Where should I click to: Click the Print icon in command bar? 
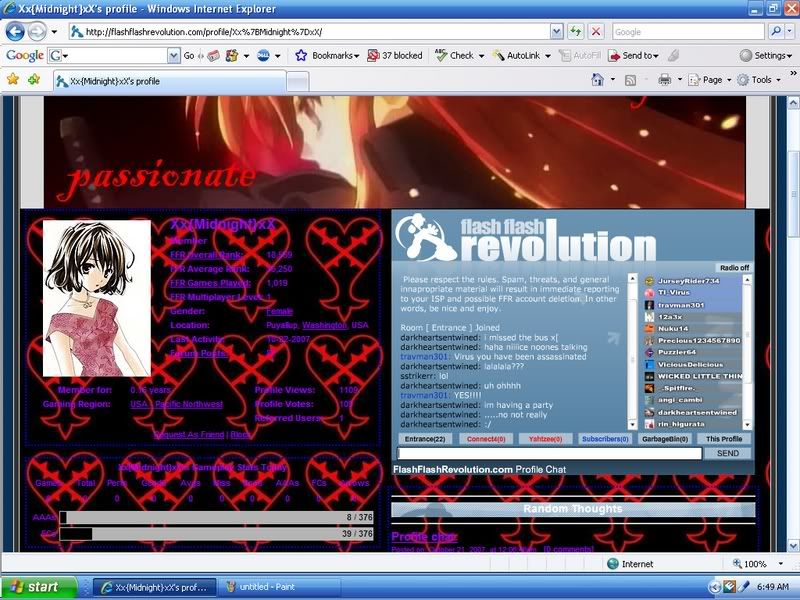point(664,79)
